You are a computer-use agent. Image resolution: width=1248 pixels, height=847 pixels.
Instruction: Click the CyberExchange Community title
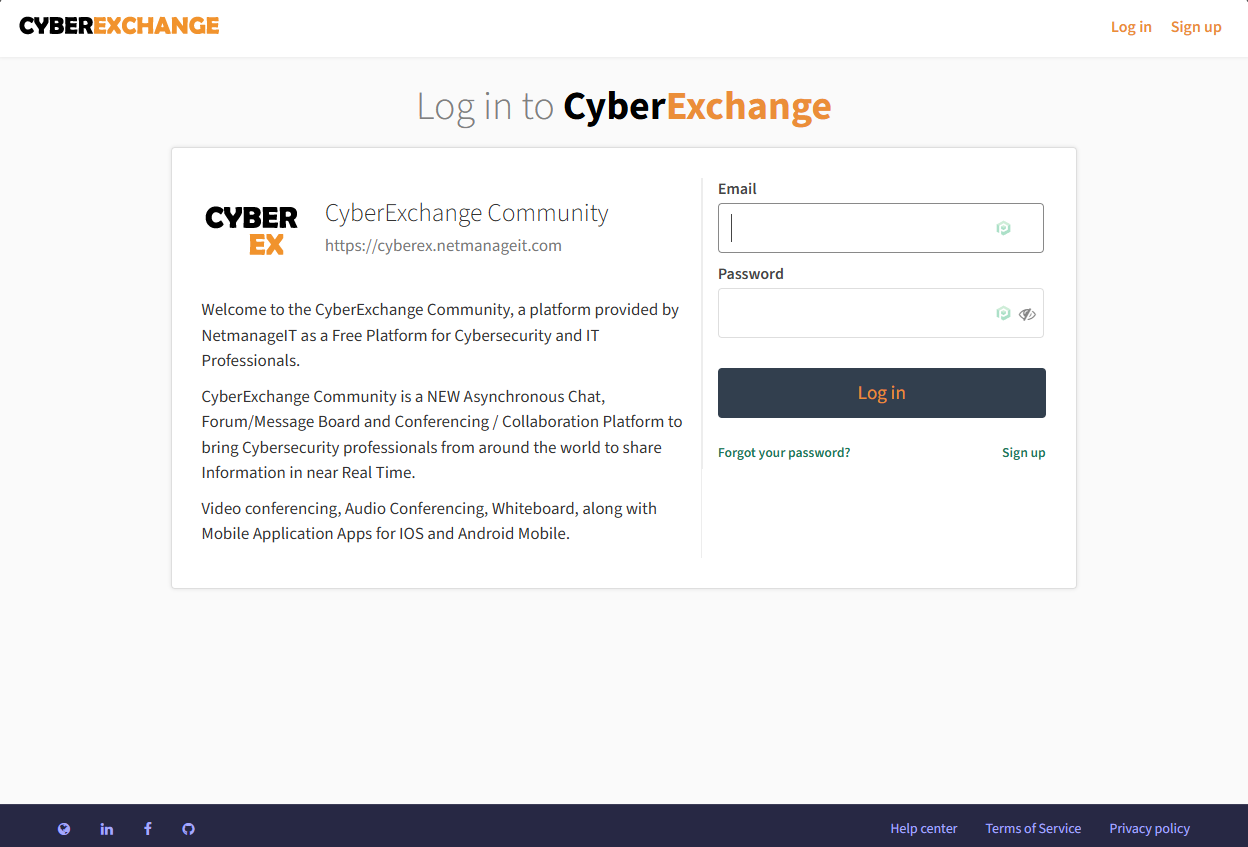pos(466,213)
